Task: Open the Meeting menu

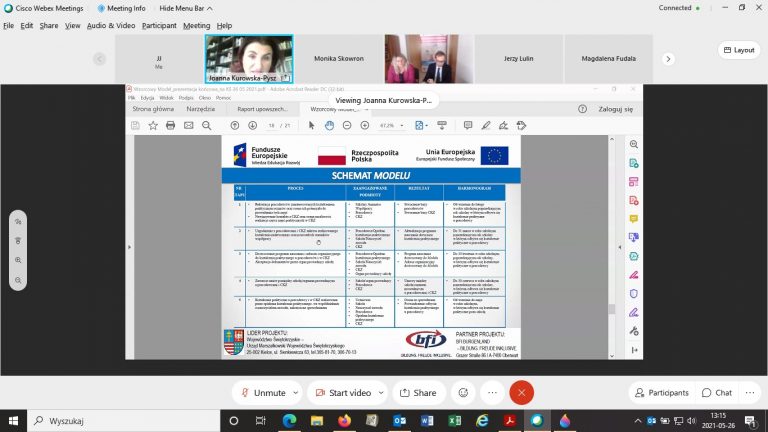Action: point(196,25)
